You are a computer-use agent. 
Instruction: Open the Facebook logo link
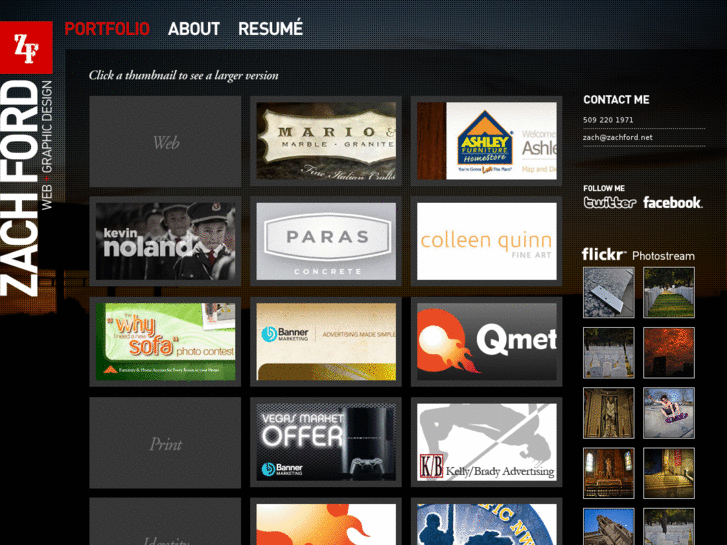(672, 202)
